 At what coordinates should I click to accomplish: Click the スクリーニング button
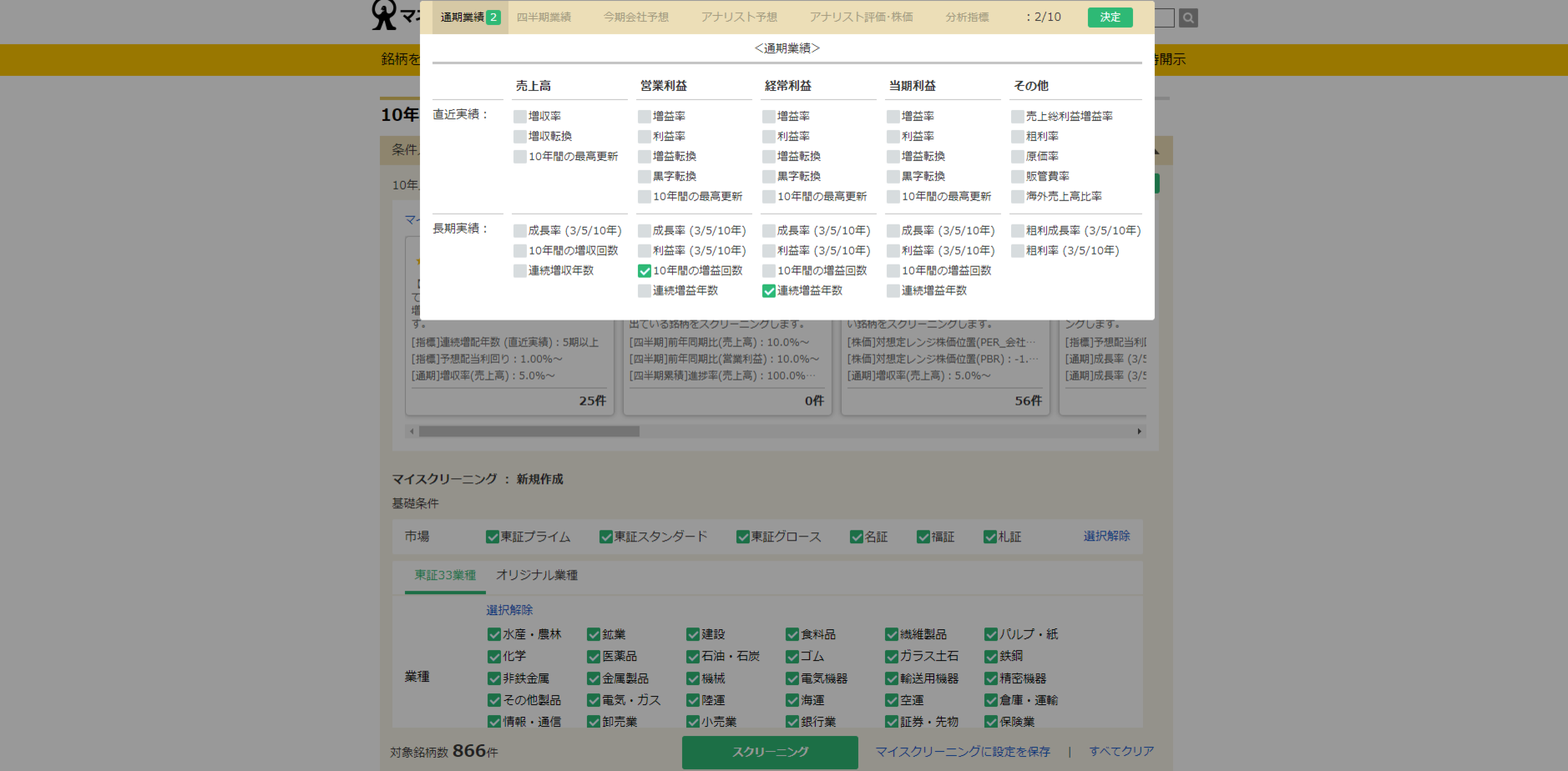[770, 752]
